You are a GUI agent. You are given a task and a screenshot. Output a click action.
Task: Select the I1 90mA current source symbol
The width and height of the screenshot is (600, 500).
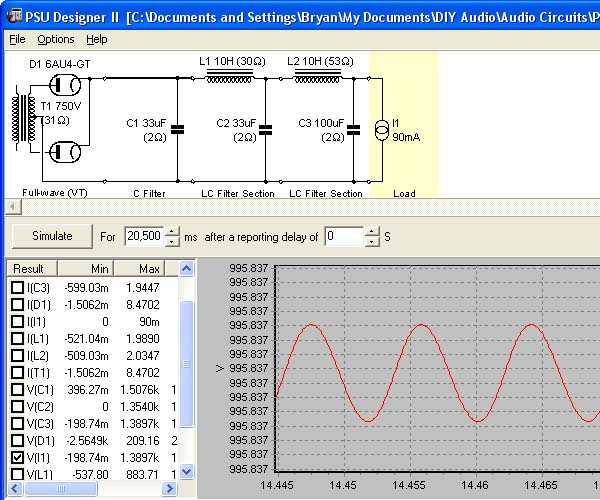tap(382, 130)
